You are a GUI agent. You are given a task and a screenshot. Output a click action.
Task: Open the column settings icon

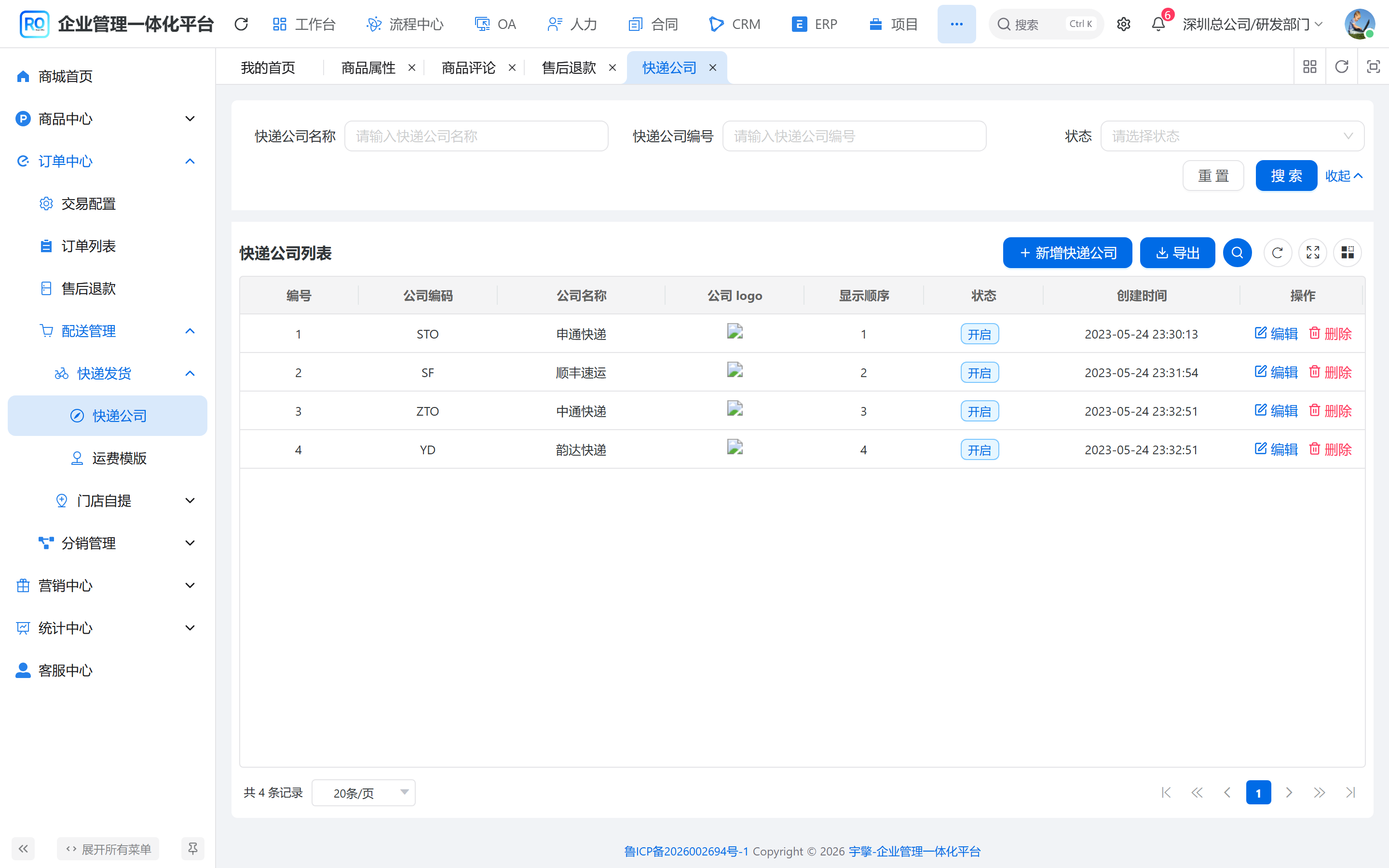(1347, 253)
